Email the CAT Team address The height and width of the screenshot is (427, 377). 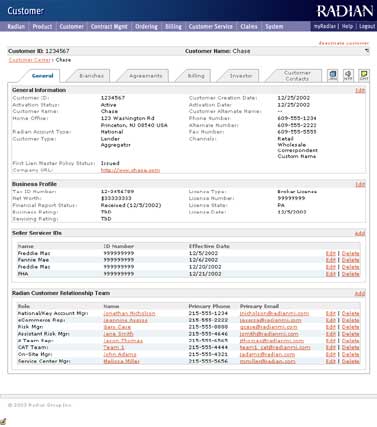tap(275, 347)
